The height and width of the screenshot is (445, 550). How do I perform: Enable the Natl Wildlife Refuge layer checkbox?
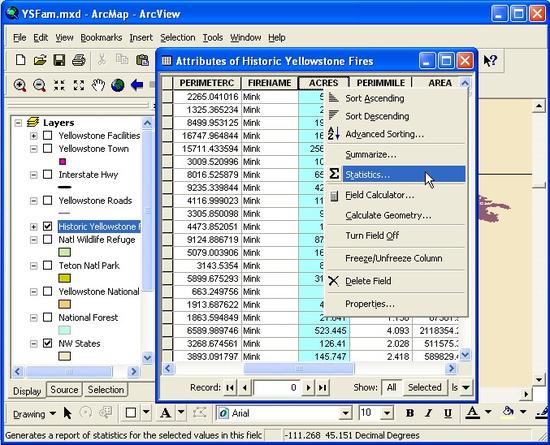click(x=48, y=239)
